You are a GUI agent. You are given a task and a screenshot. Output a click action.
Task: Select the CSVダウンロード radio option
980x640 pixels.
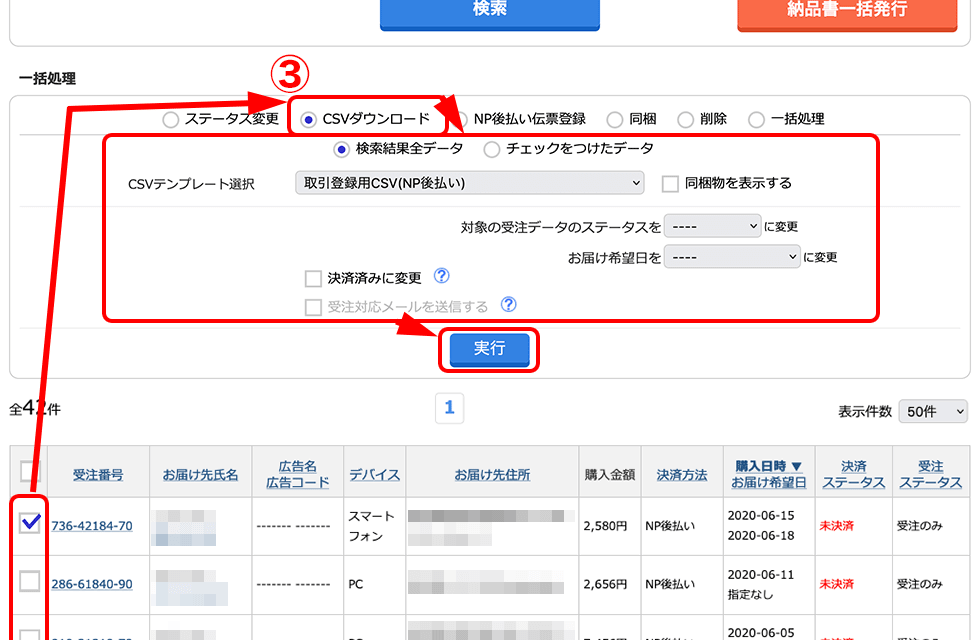[x=308, y=119]
